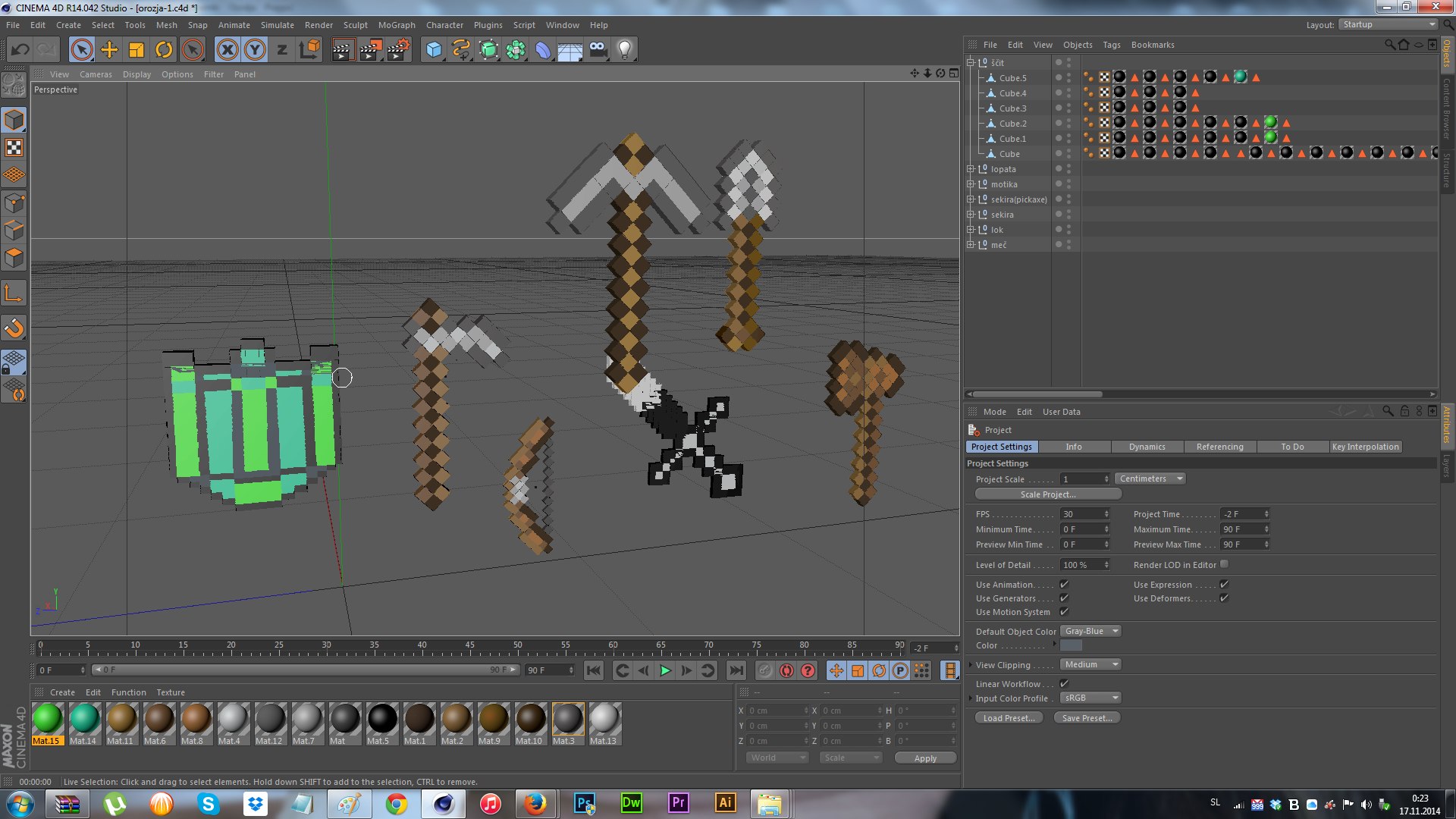This screenshot has width=1456, height=819.
Task: Open Default Object Color Gray-Blue dropdown
Action: 1090,631
